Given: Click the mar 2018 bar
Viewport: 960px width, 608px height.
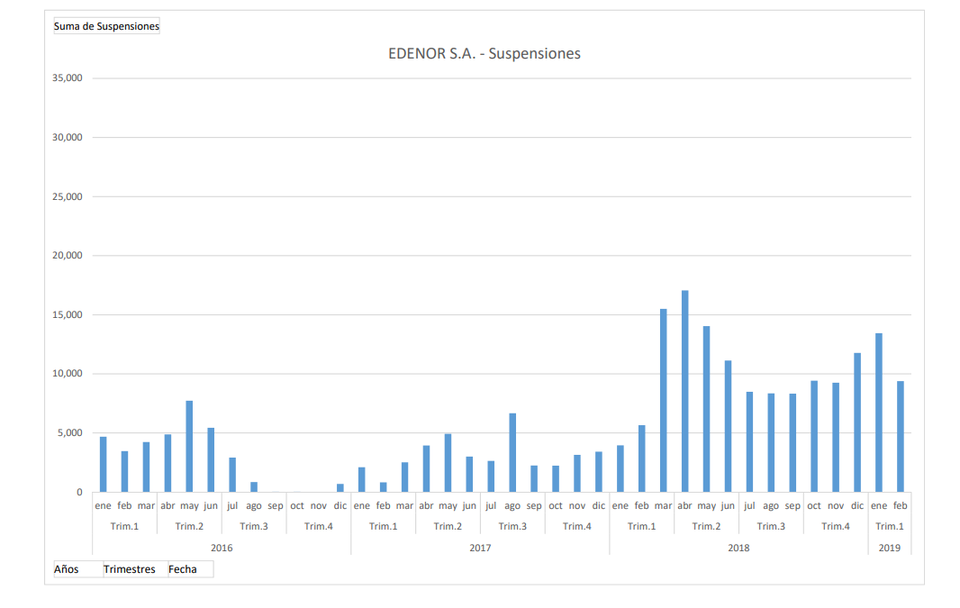Looking at the screenshot, I should point(663,400).
